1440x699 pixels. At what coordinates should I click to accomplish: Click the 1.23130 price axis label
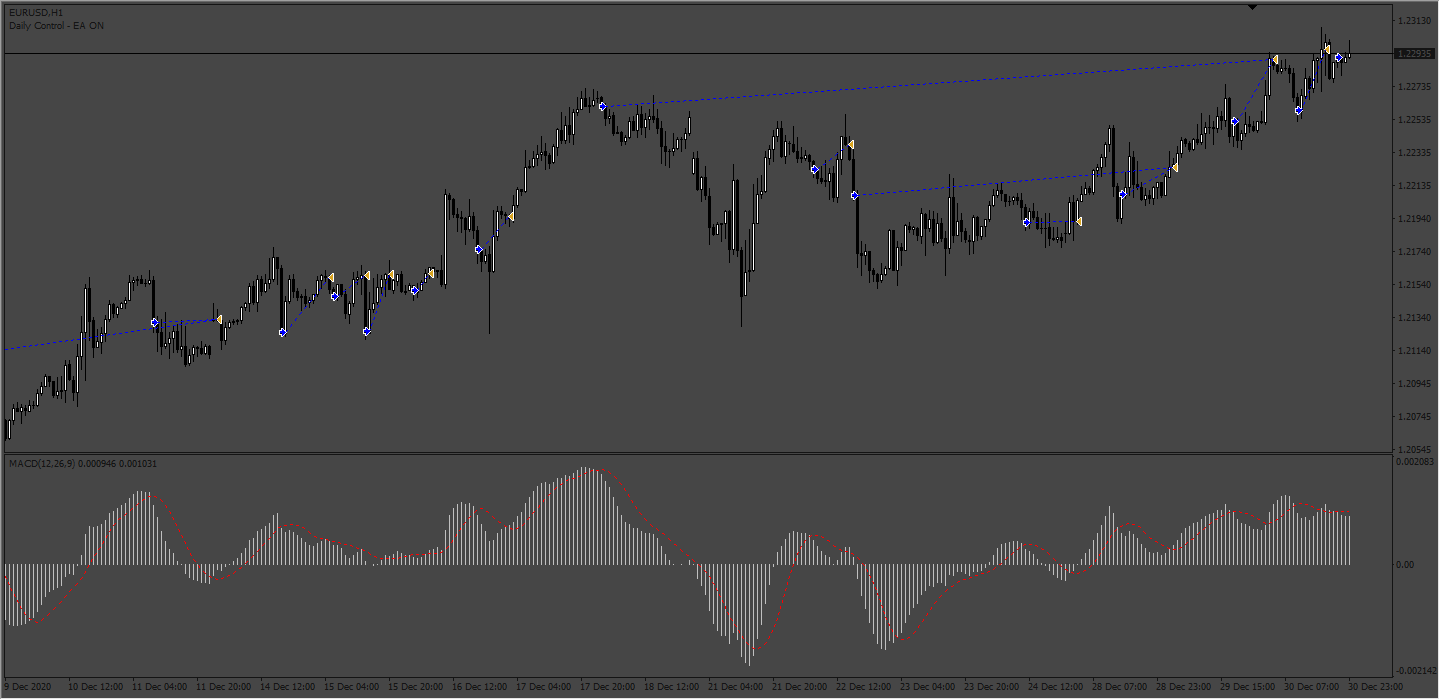coord(1416,20)
